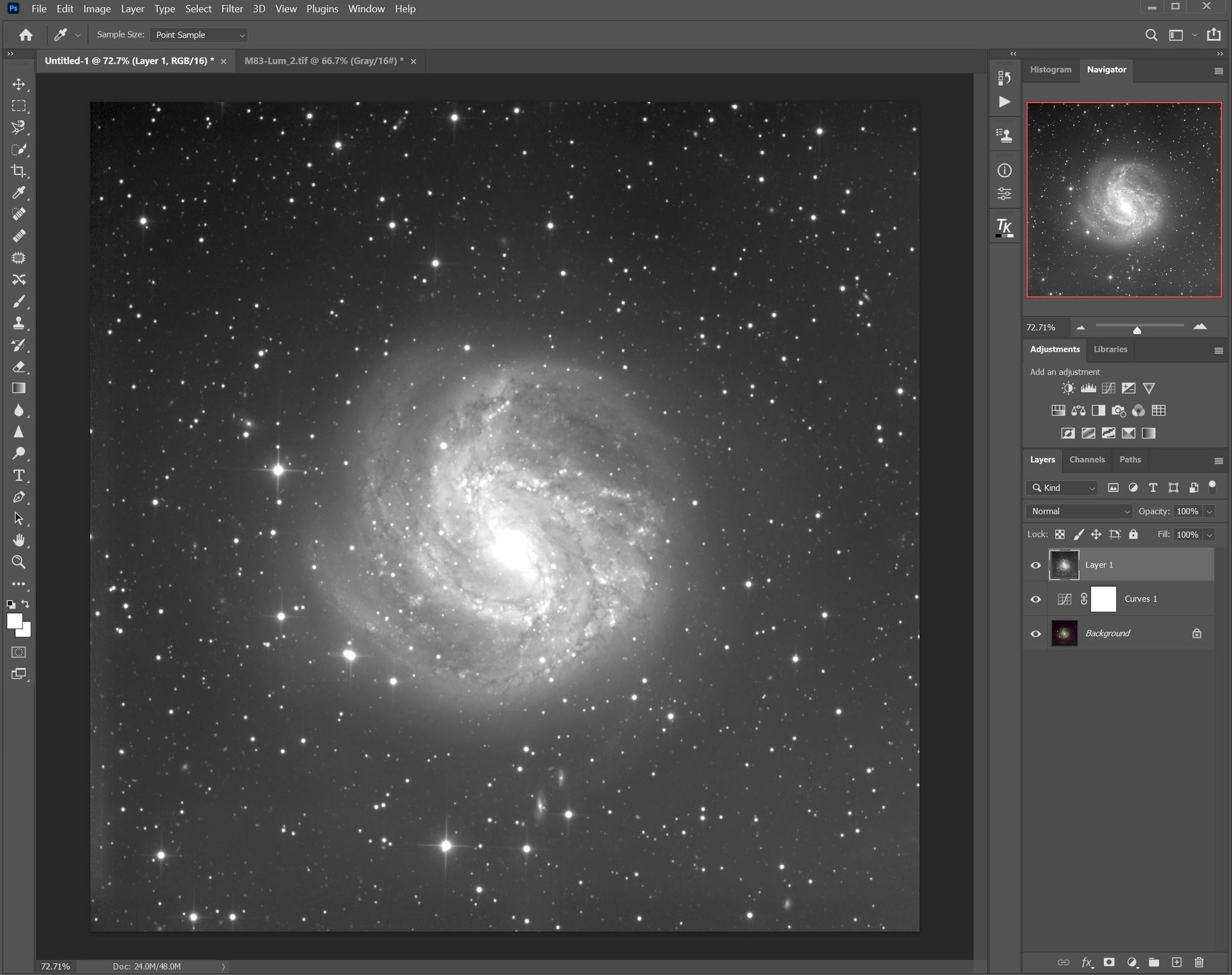Switch to the Libraries tab
Screen dimensions: 1232x975
[1110, 349]
